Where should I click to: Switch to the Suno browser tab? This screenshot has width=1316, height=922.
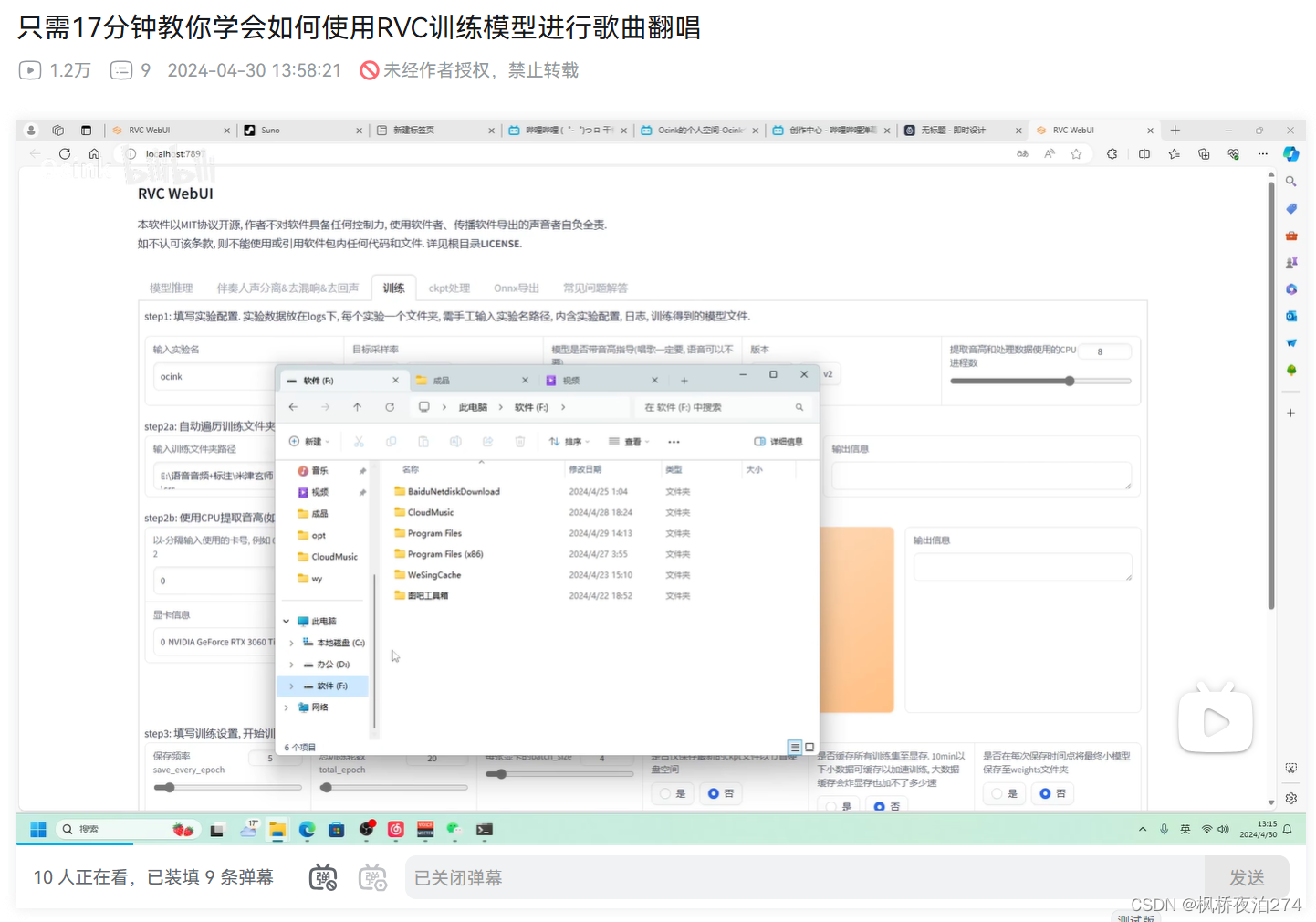(303, 131)
